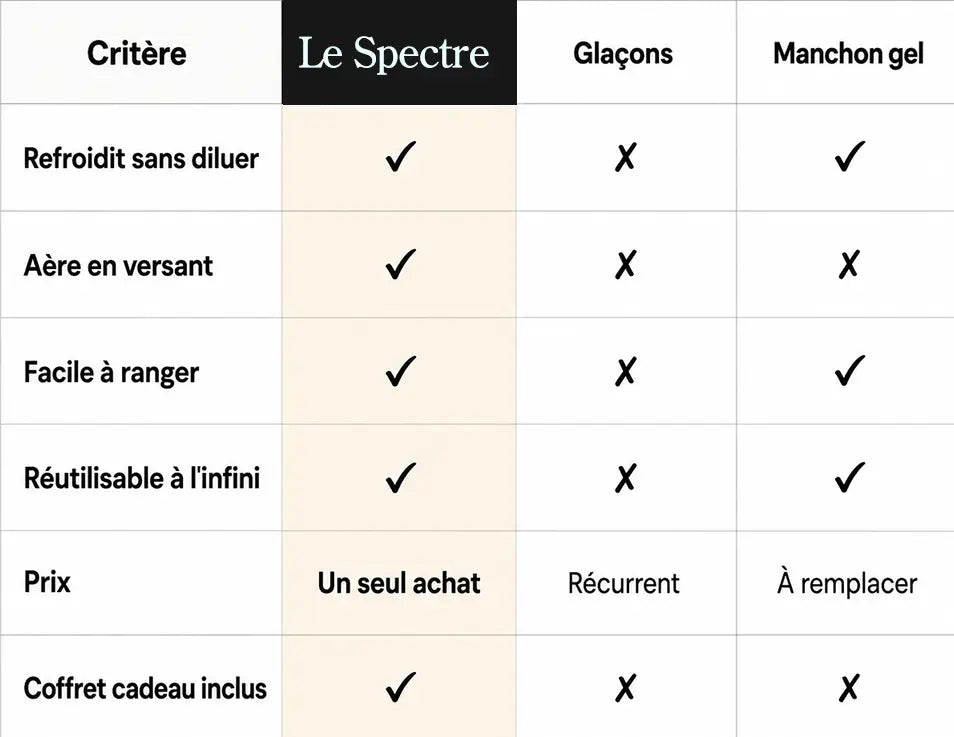Screen dimensions: 954x737
Task: Click the 'Prix' row label
Action: [47, 582]
